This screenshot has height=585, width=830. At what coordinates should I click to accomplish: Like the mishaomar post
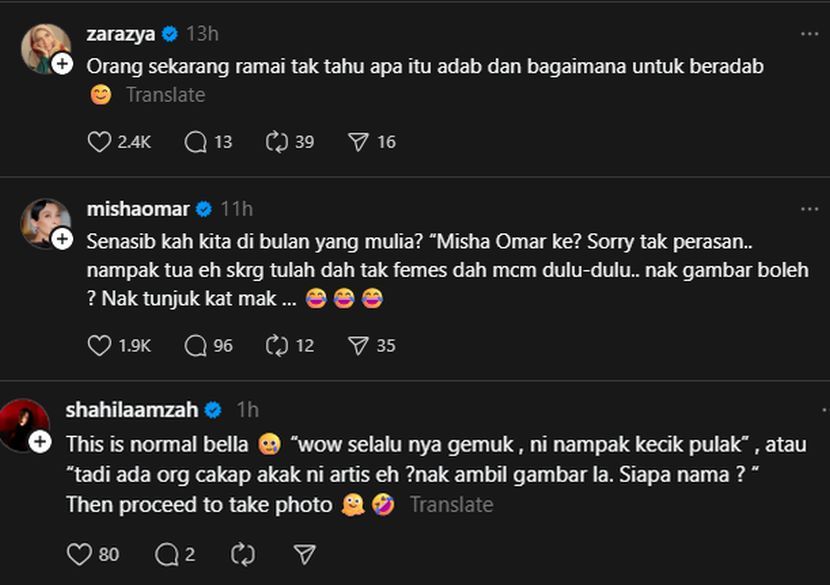click(x=100, y=345)
